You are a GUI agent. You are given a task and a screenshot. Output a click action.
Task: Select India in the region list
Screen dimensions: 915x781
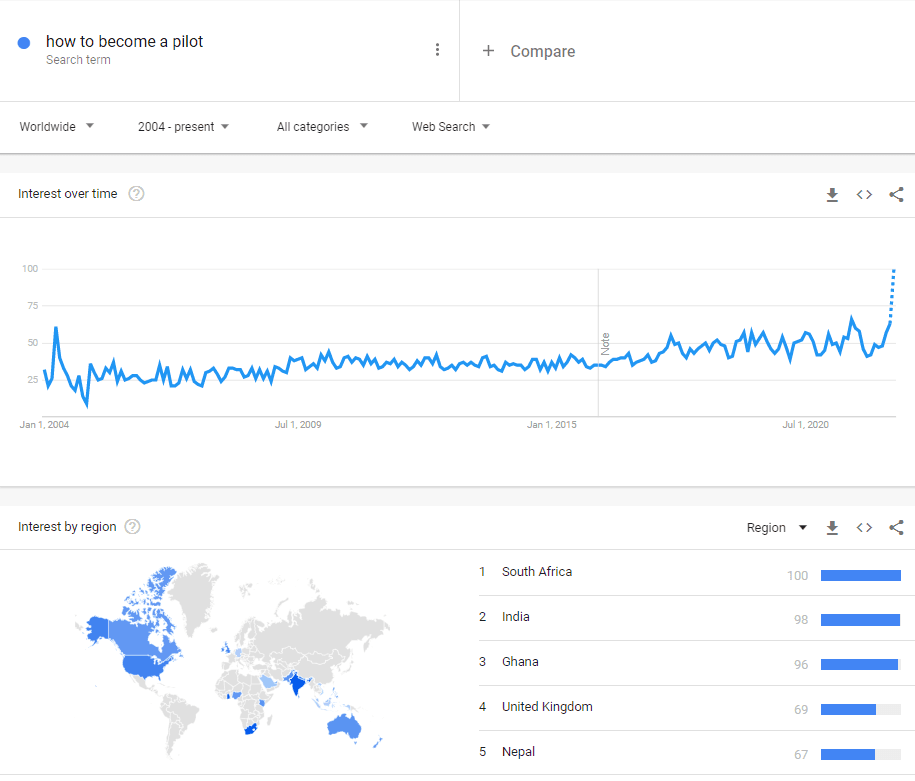(516, 617)
